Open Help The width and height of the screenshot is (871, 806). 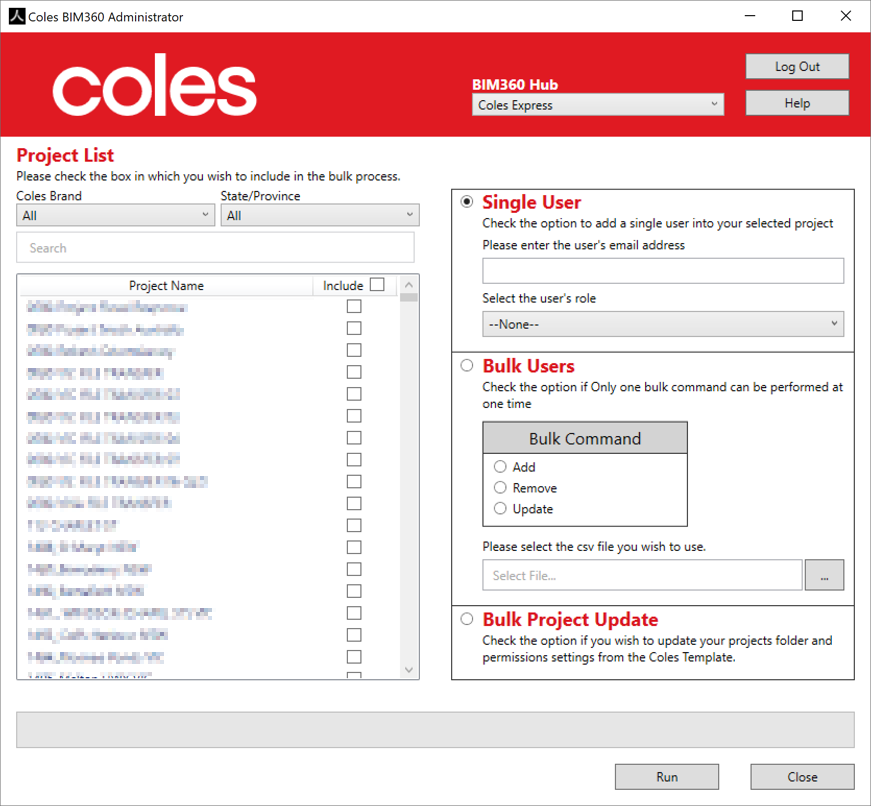pyautogui.click(x=797, y=103)
